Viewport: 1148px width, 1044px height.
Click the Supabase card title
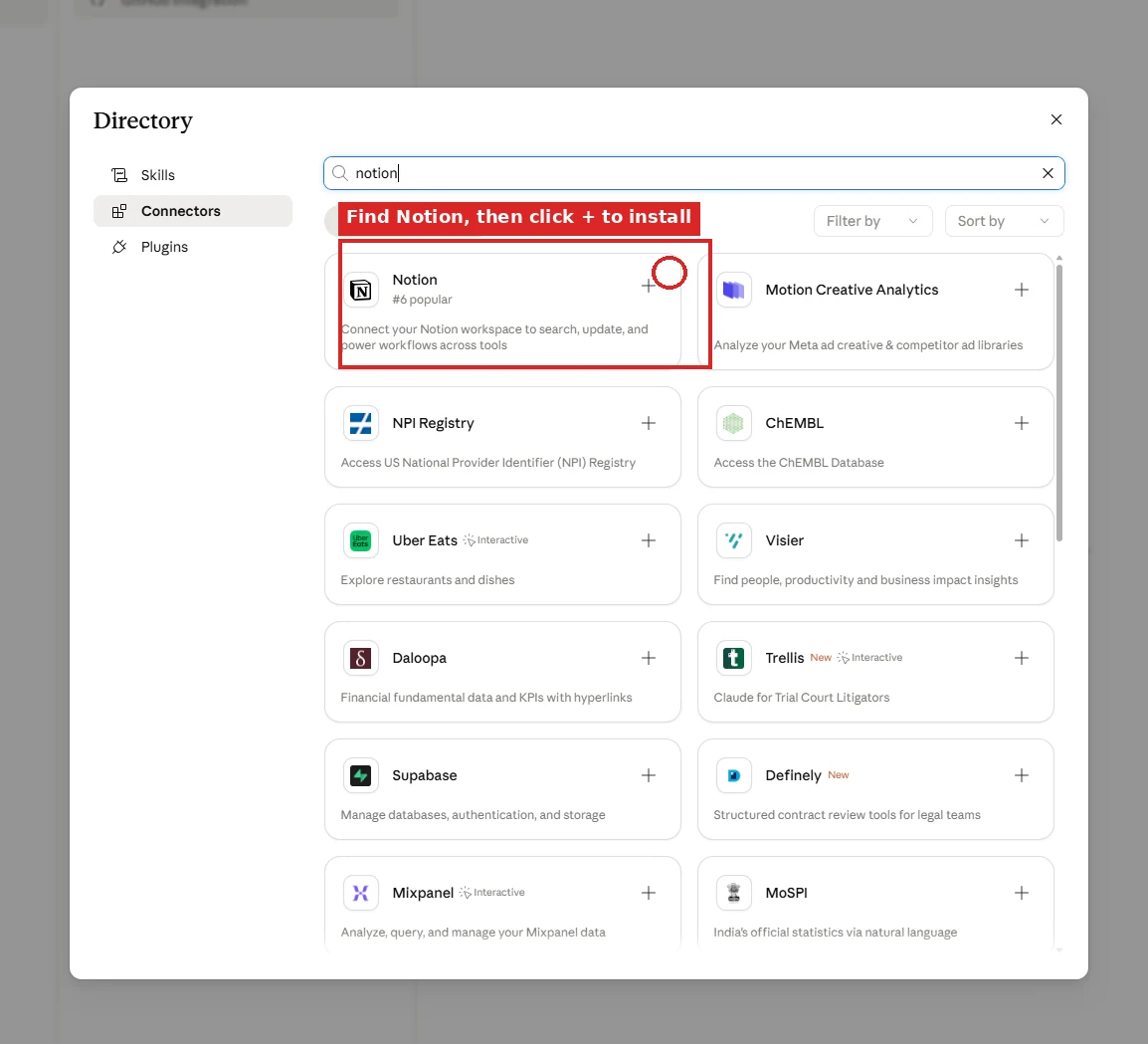point(425,775)
